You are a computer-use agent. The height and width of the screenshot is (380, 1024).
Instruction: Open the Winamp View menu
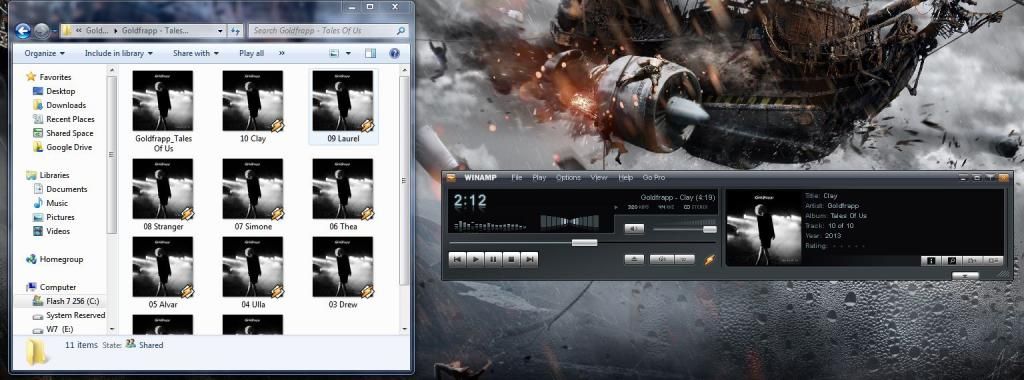click(x=599, y=178)
